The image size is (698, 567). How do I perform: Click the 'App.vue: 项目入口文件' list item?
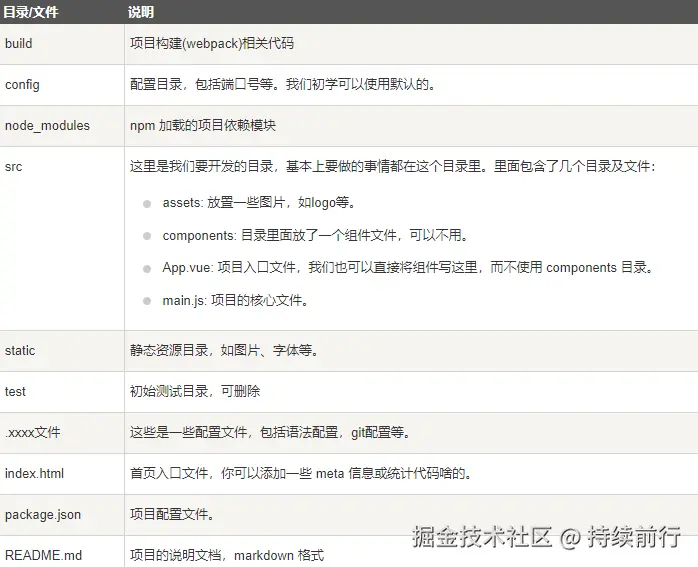coord(409,267)
